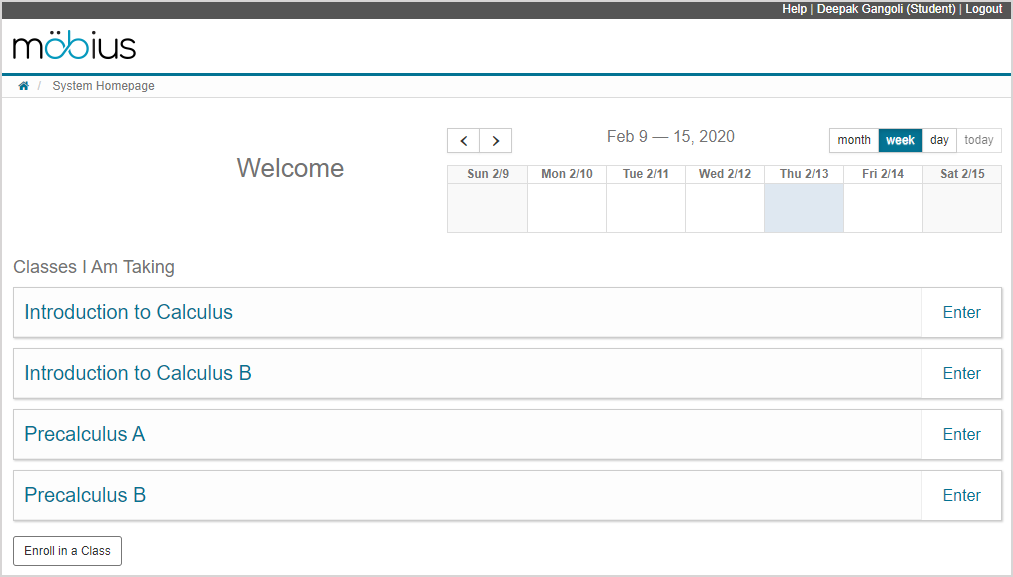Click the home icon in breadcrumb
Viewport: 1013px width, 577px height.
tap(24, 86)
